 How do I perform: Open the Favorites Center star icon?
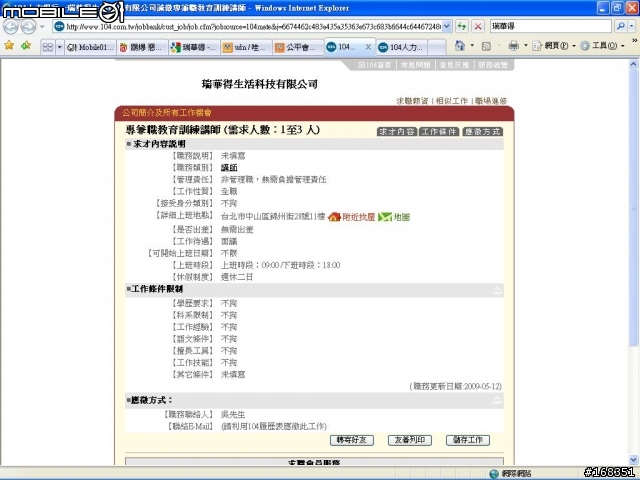point(9,45)
